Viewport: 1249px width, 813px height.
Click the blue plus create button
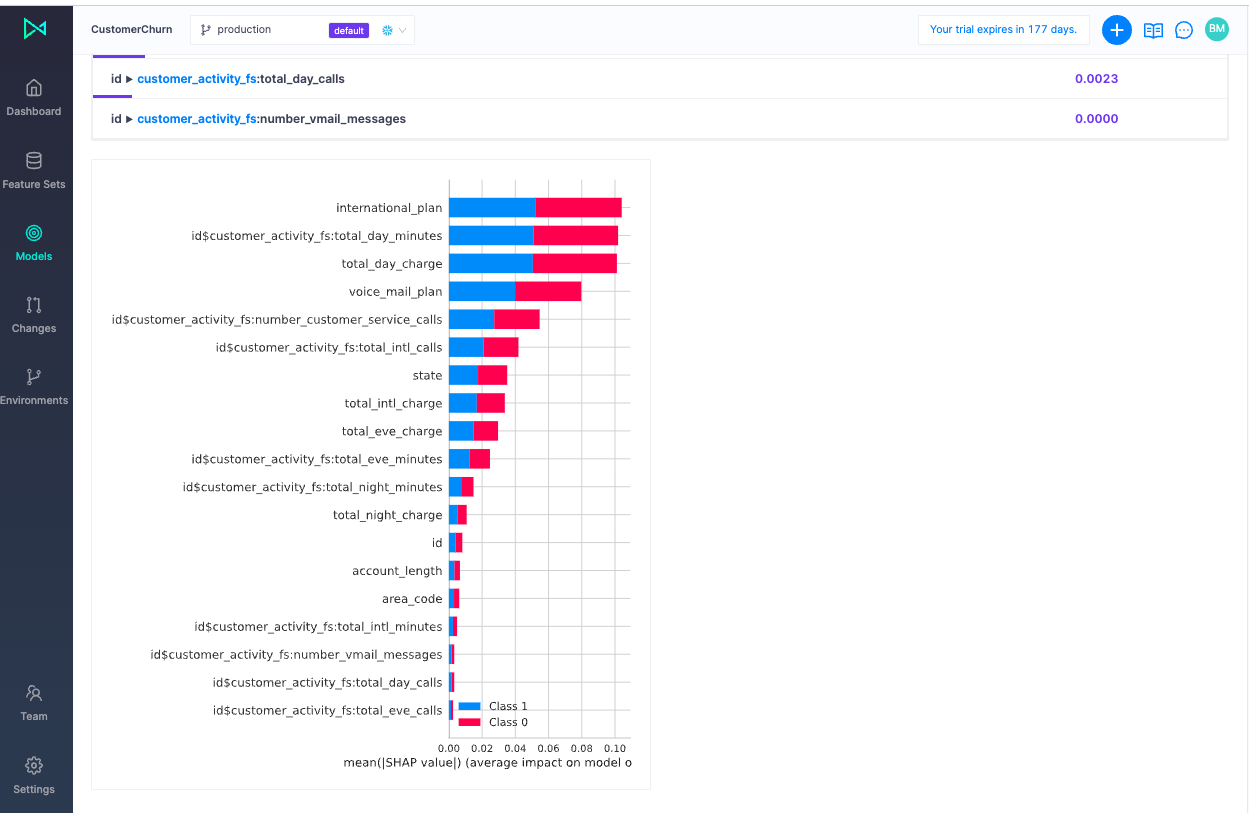pyautogui.click(x=1116, y=30)
